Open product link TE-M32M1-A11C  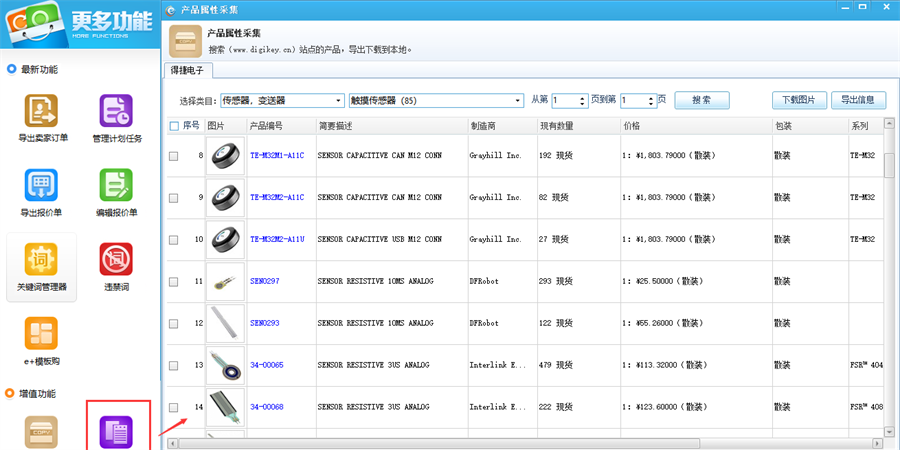tap(278, 156)
